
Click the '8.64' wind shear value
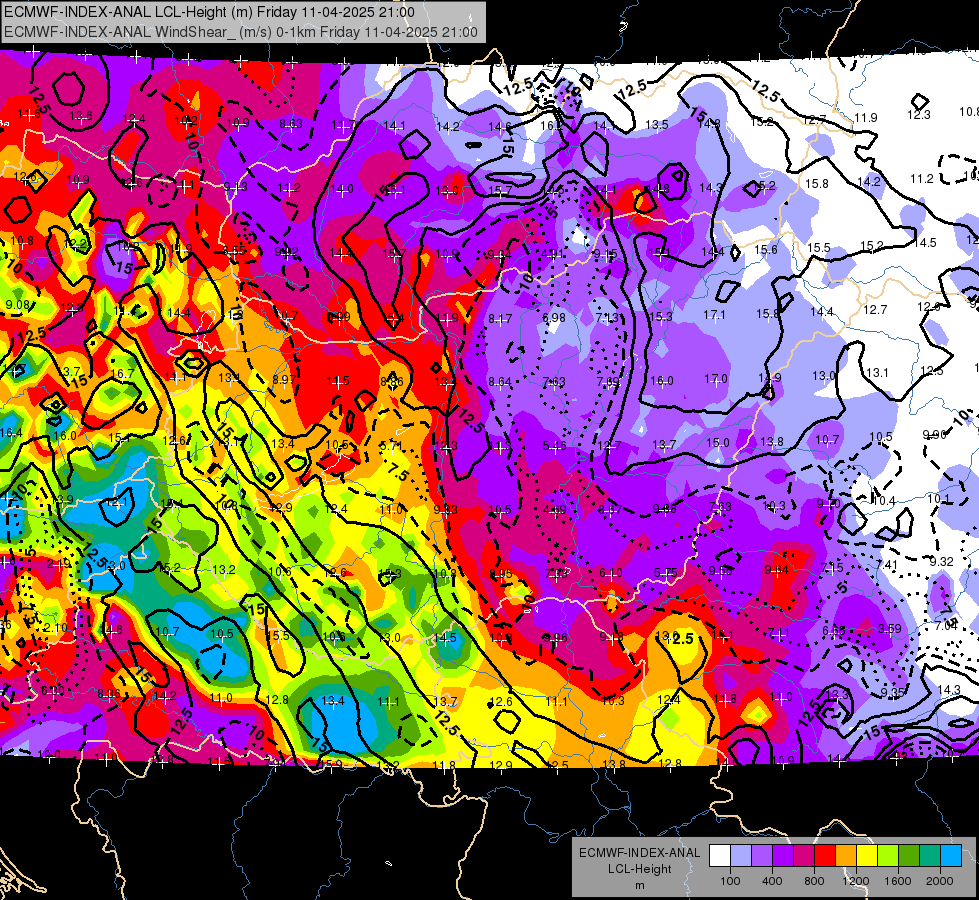pos(500,381)
